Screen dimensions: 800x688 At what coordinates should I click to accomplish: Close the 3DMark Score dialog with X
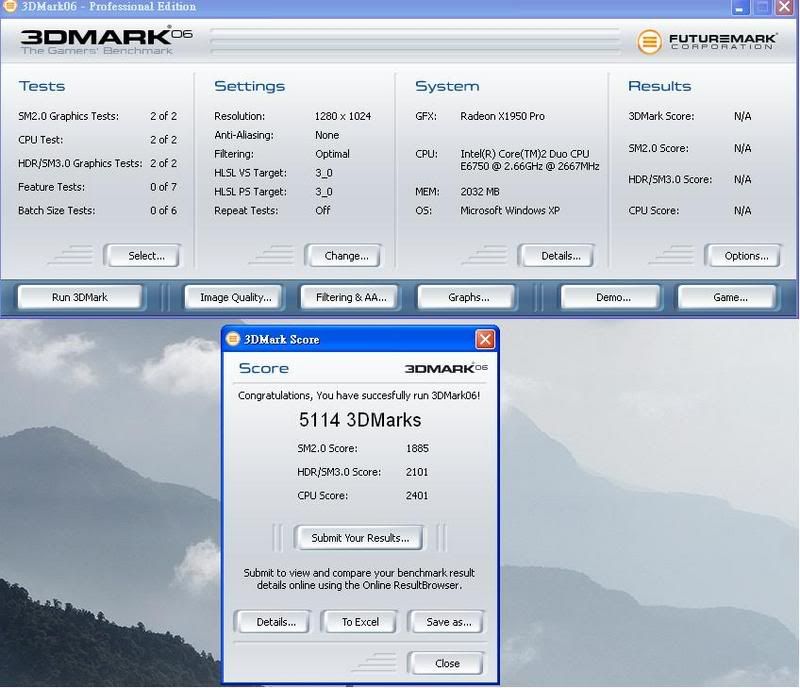(x=485, y=339)
